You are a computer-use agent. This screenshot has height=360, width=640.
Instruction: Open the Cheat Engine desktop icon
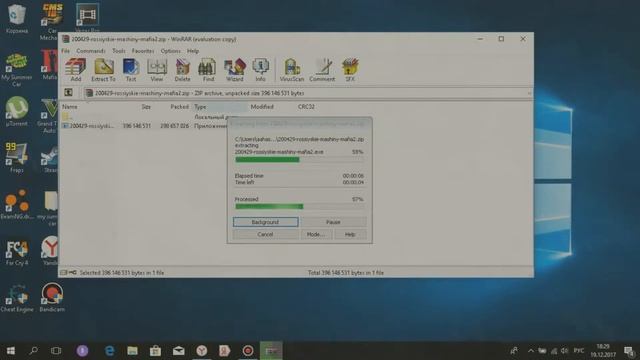click(x=17, y=299)
